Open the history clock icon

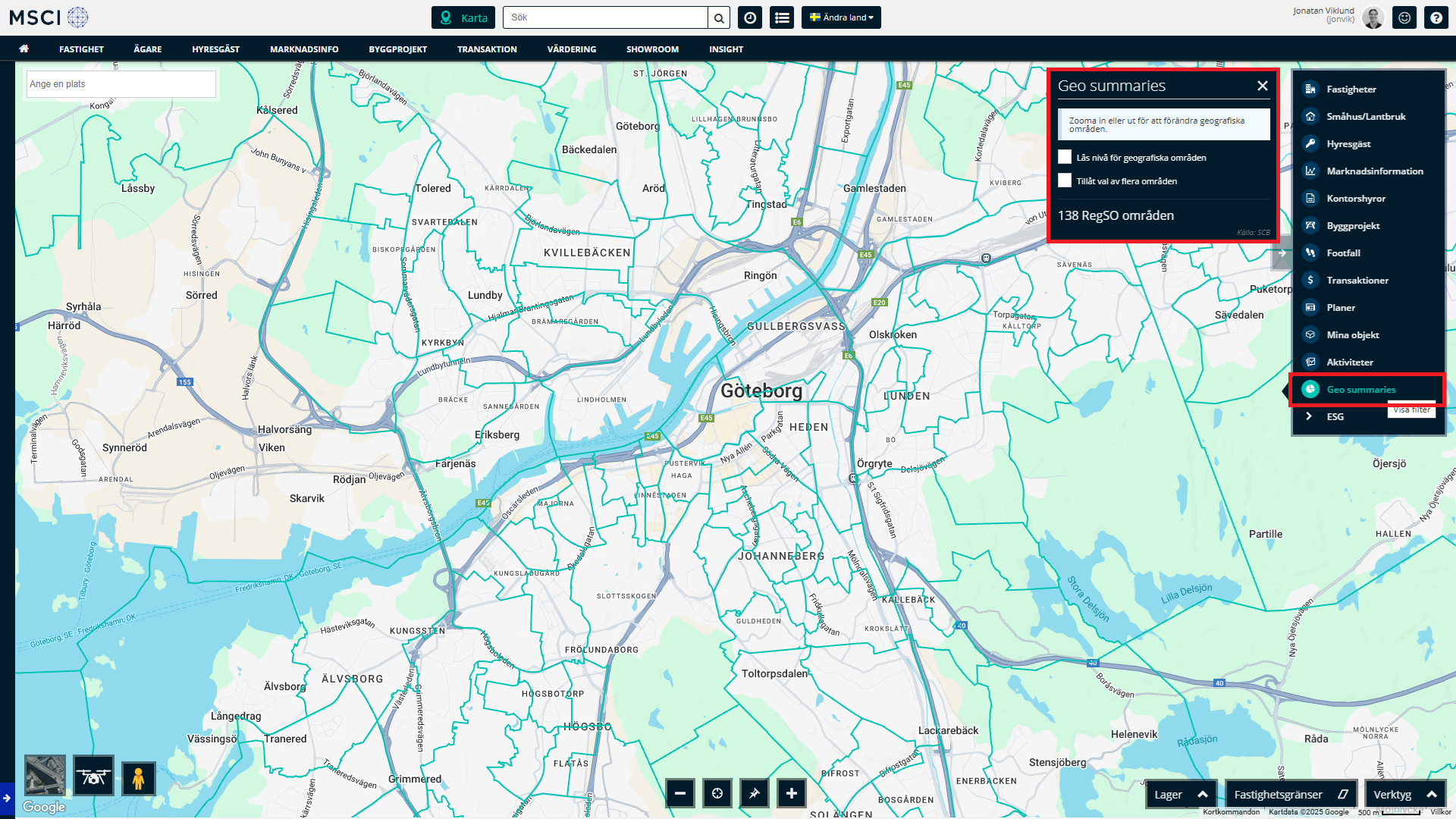pos(750,17)
